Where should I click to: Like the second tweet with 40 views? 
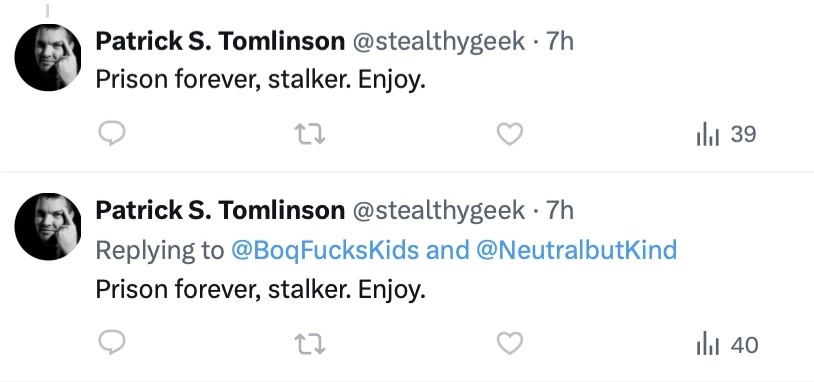(x=510, y=344)
